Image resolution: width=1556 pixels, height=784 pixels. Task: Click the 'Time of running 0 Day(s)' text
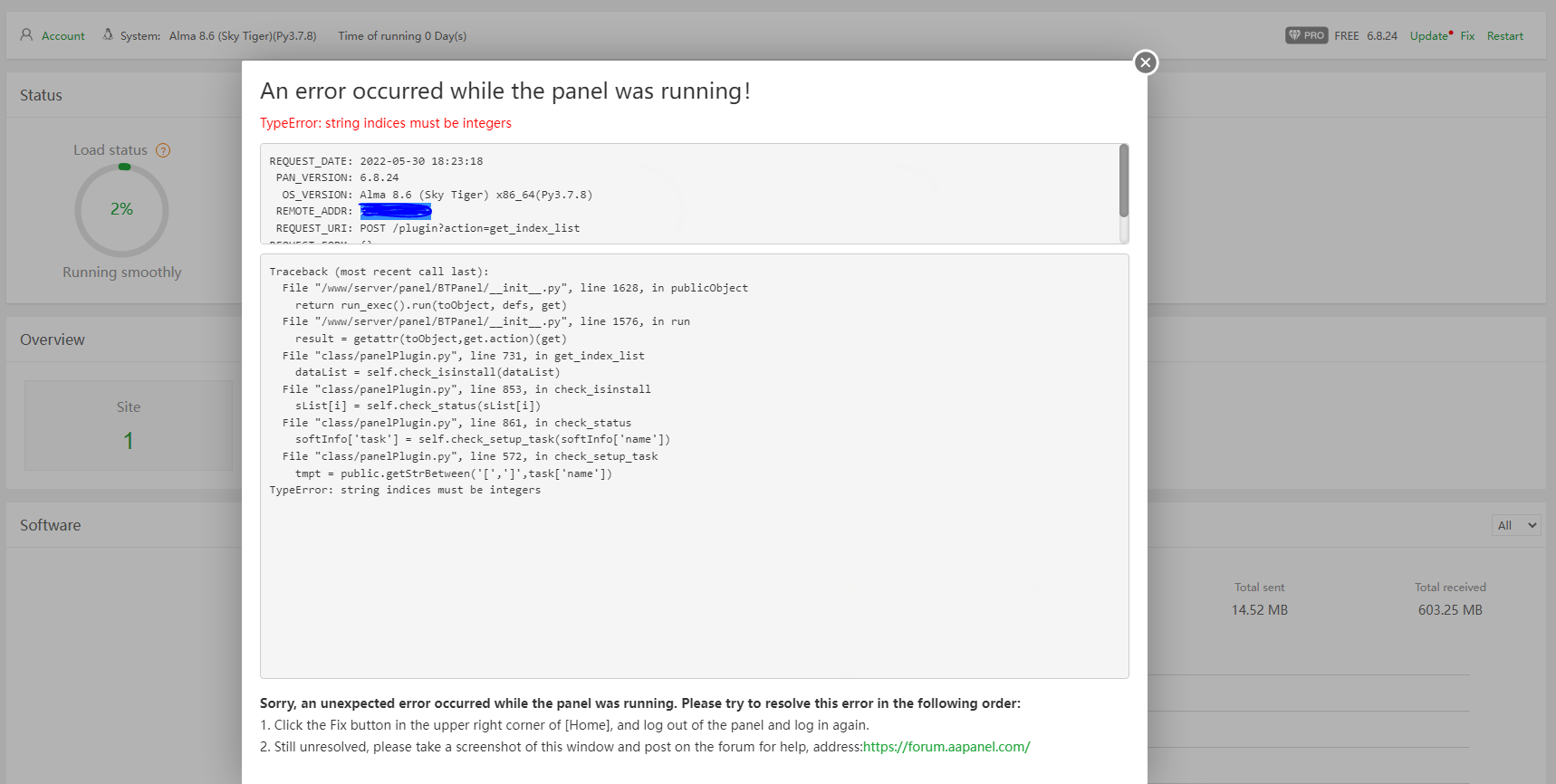pos(402,36)
